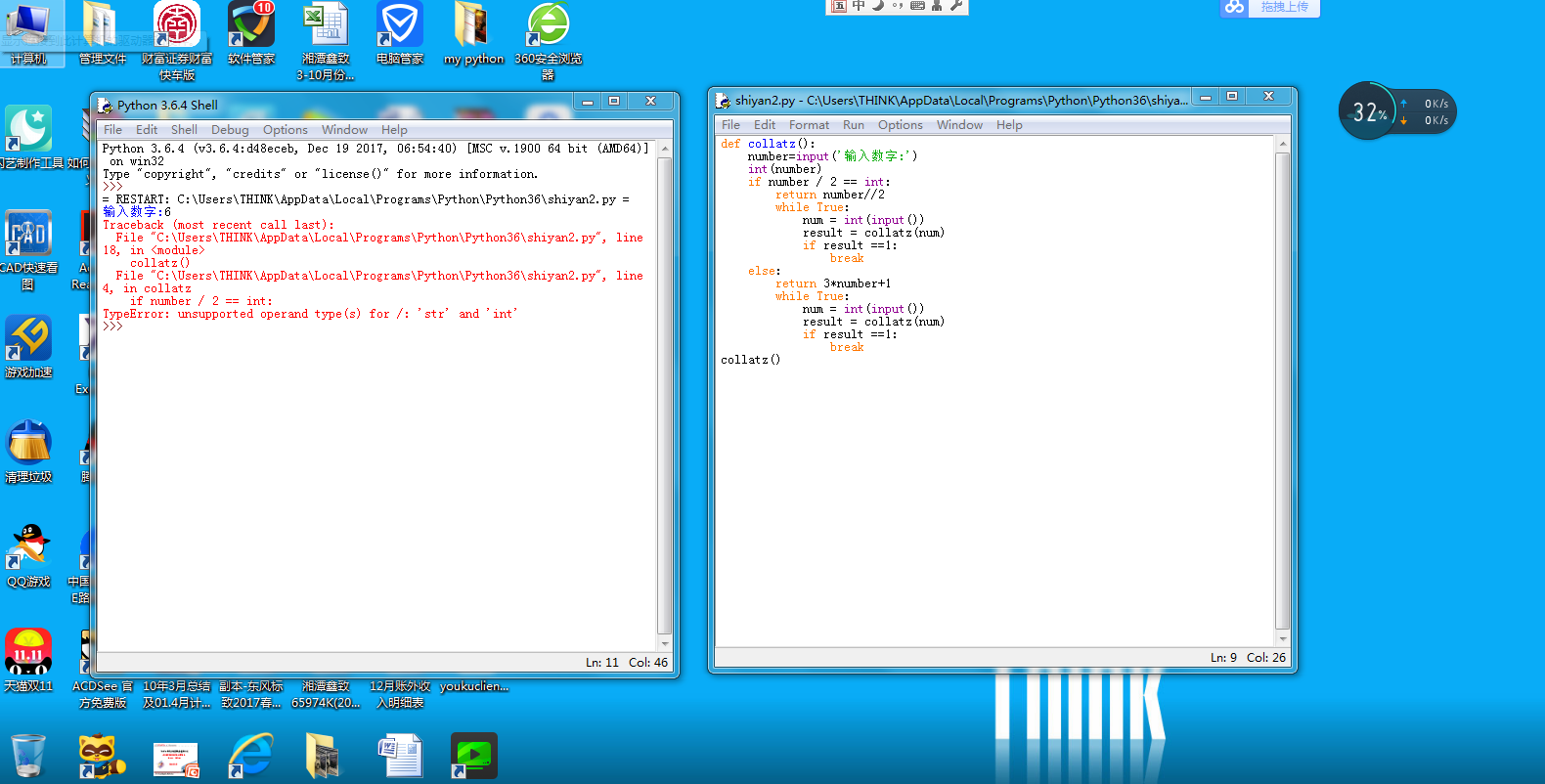Toggle the IME soft keyboard icon

[x=917, y=6]
